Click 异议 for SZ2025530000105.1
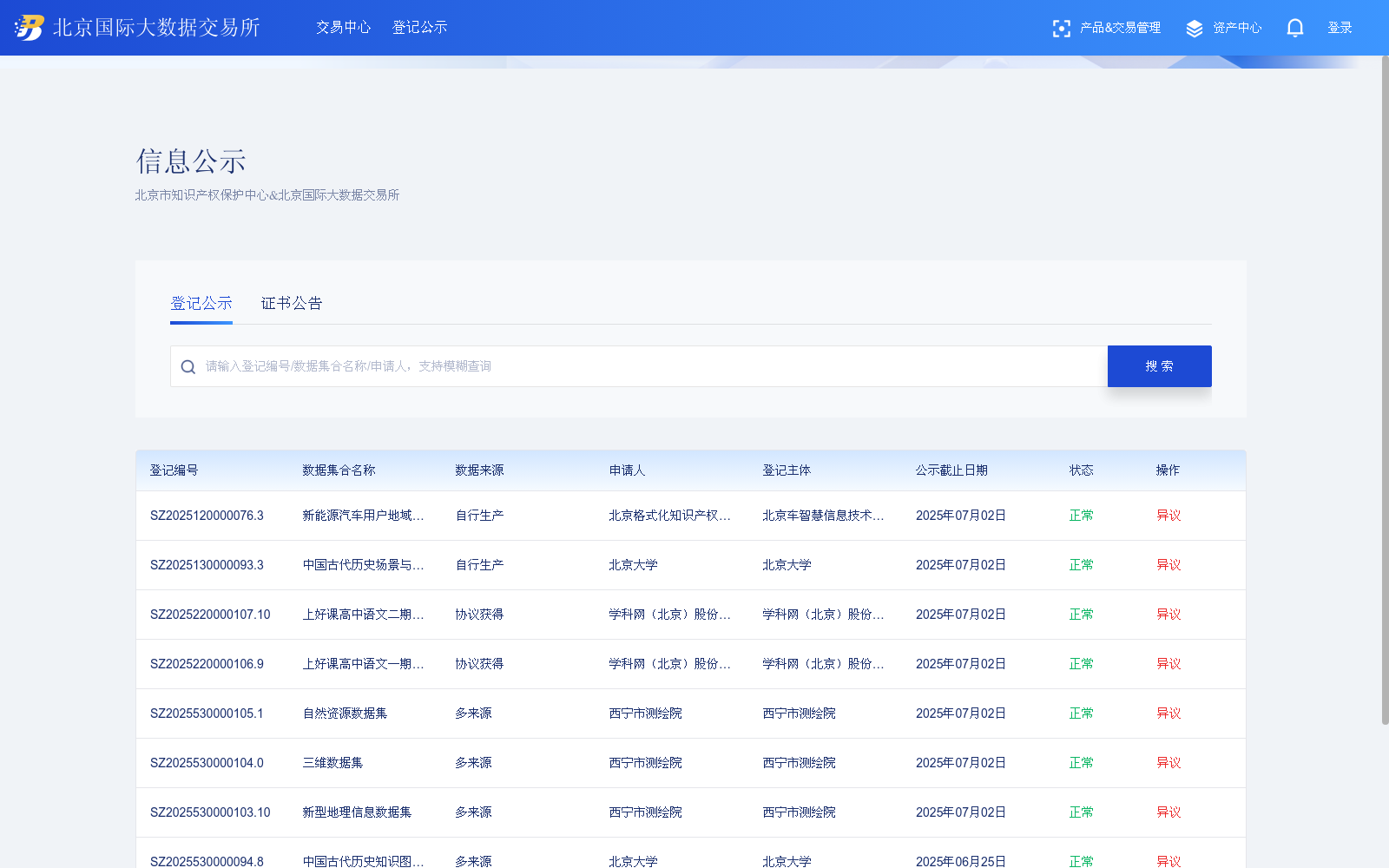Image resolution: width=1389 pixels, height=868 pixels. 1168,713
